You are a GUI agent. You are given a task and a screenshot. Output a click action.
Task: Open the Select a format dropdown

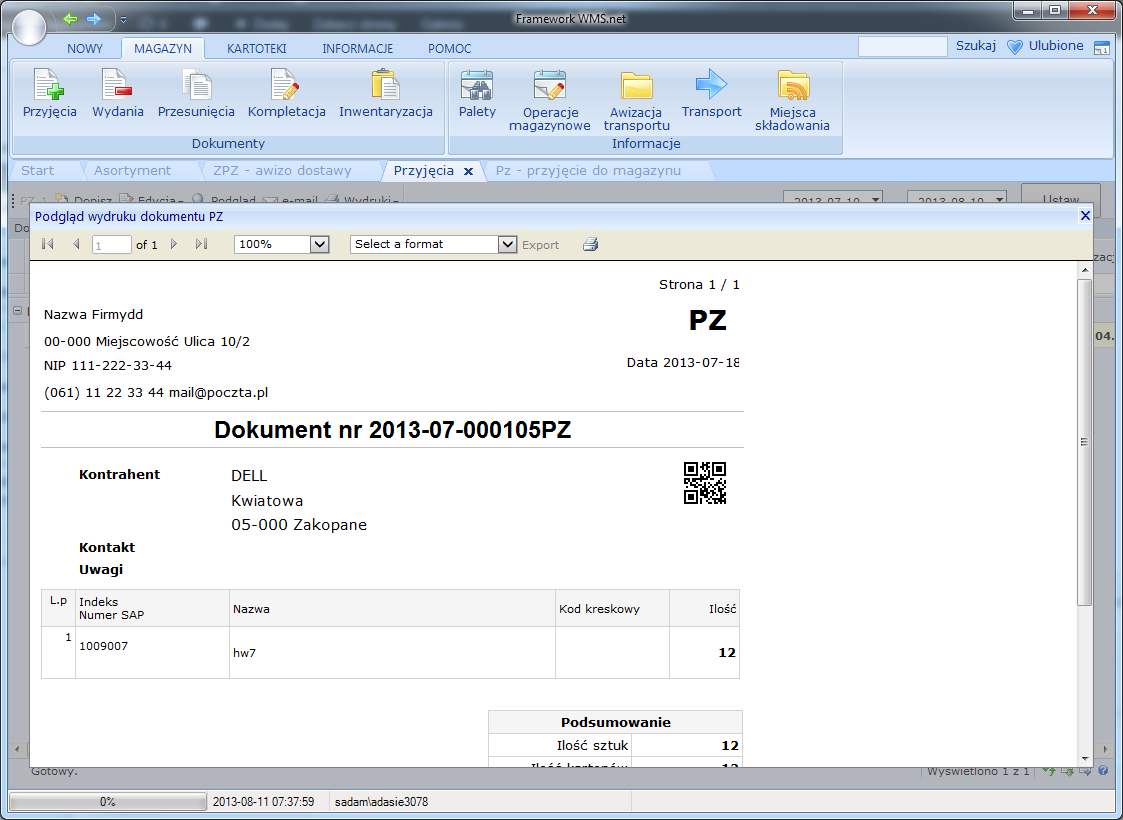pos(507,244)
